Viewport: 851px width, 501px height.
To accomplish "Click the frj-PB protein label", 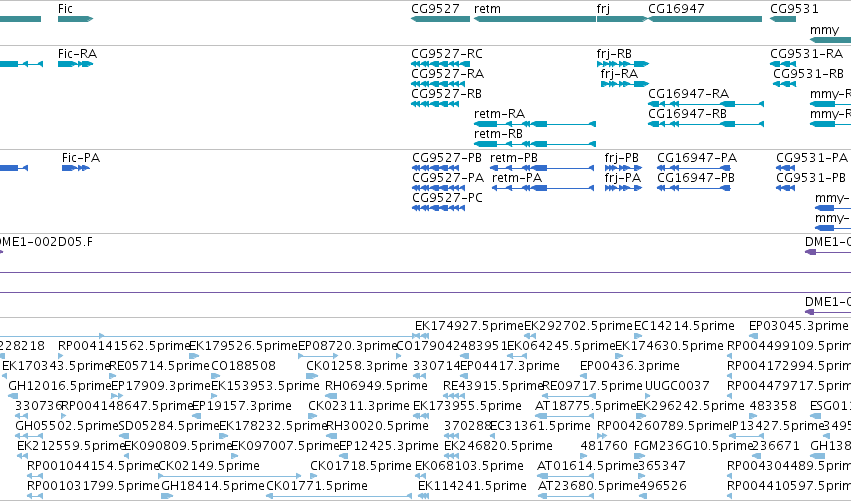I will (621, 158).
